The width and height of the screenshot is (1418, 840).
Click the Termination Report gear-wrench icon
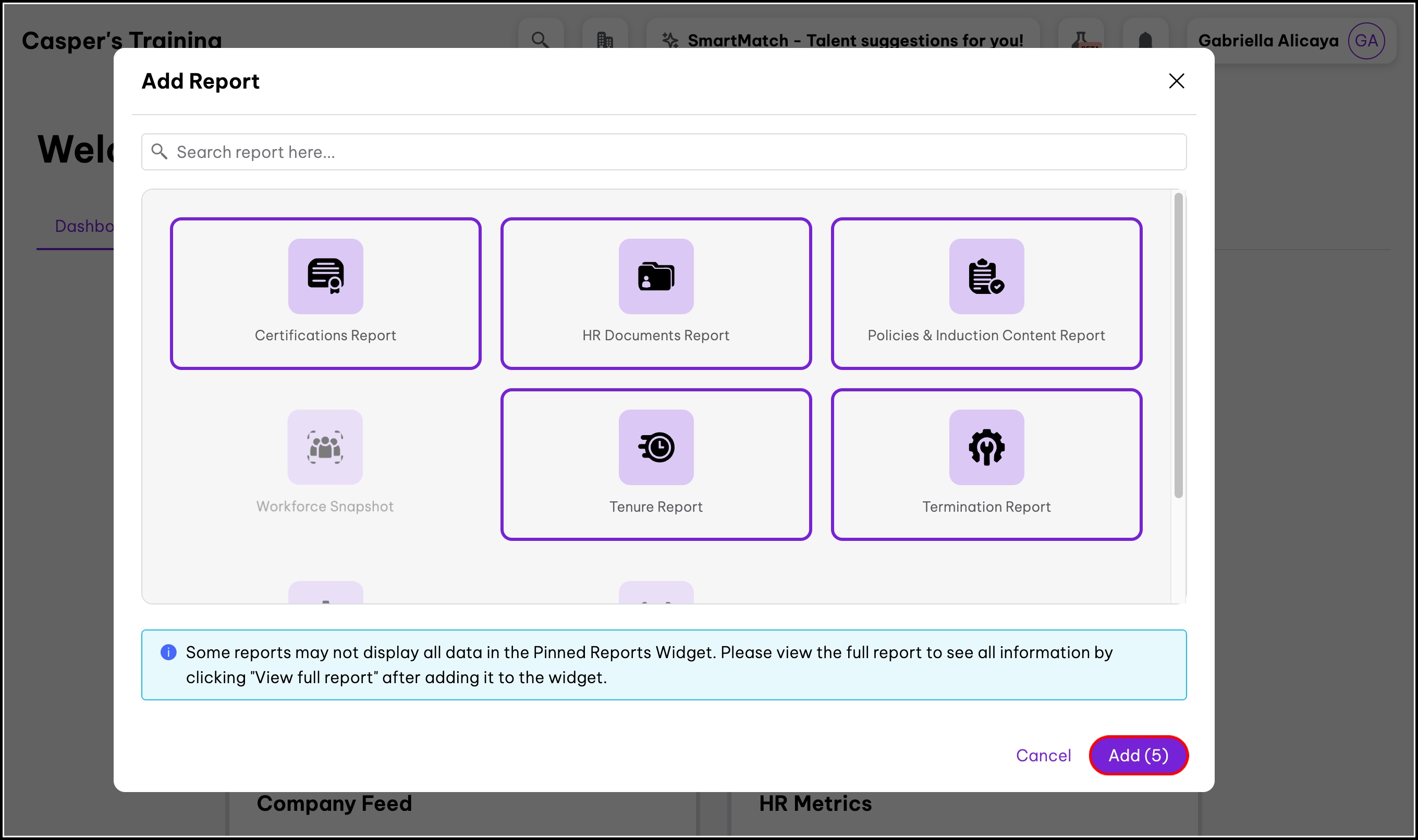pyautogui.click(x=986, y=447)
